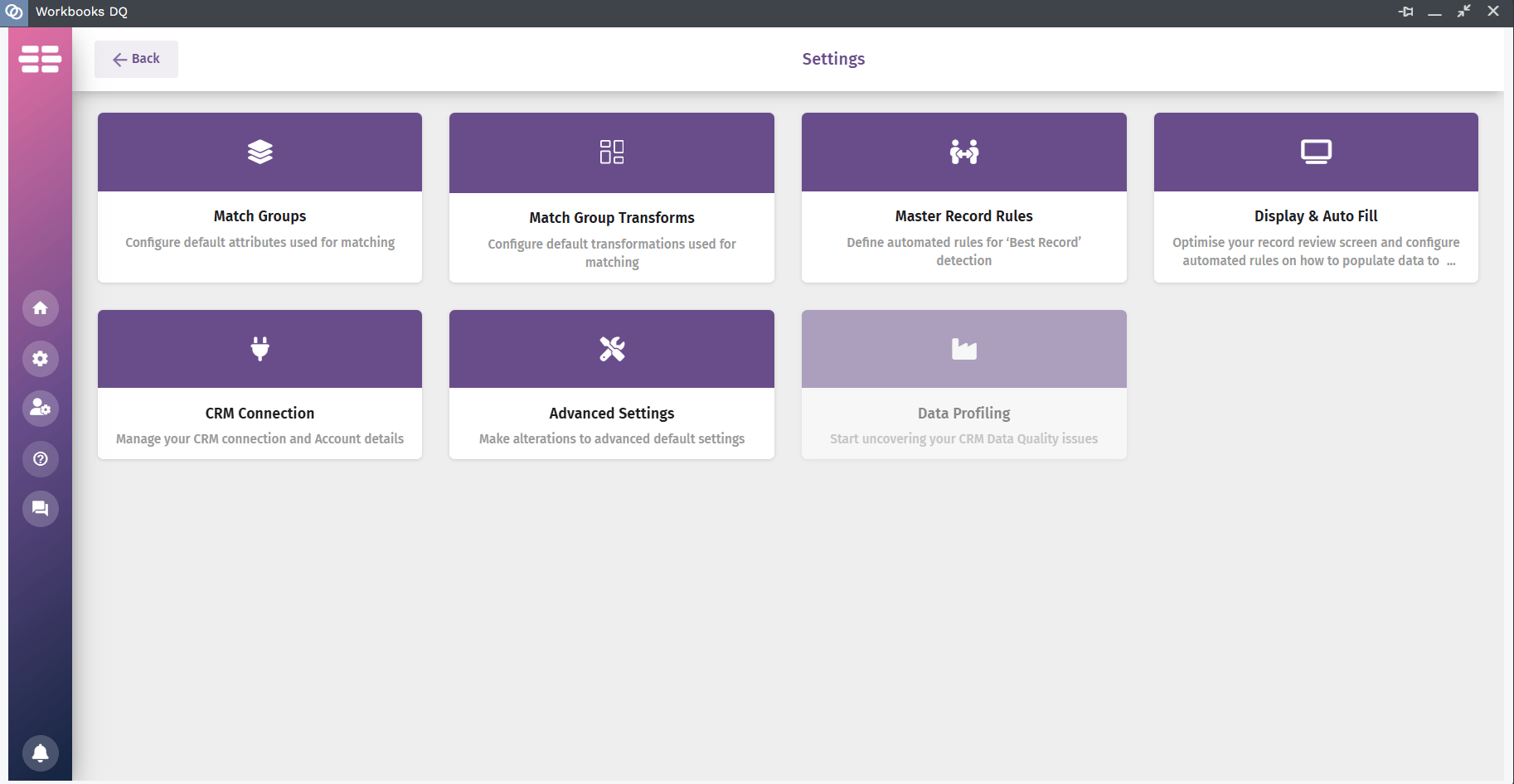Show notifications with the bell icon
Screen dimensions: 1514x784
[40, 753]
